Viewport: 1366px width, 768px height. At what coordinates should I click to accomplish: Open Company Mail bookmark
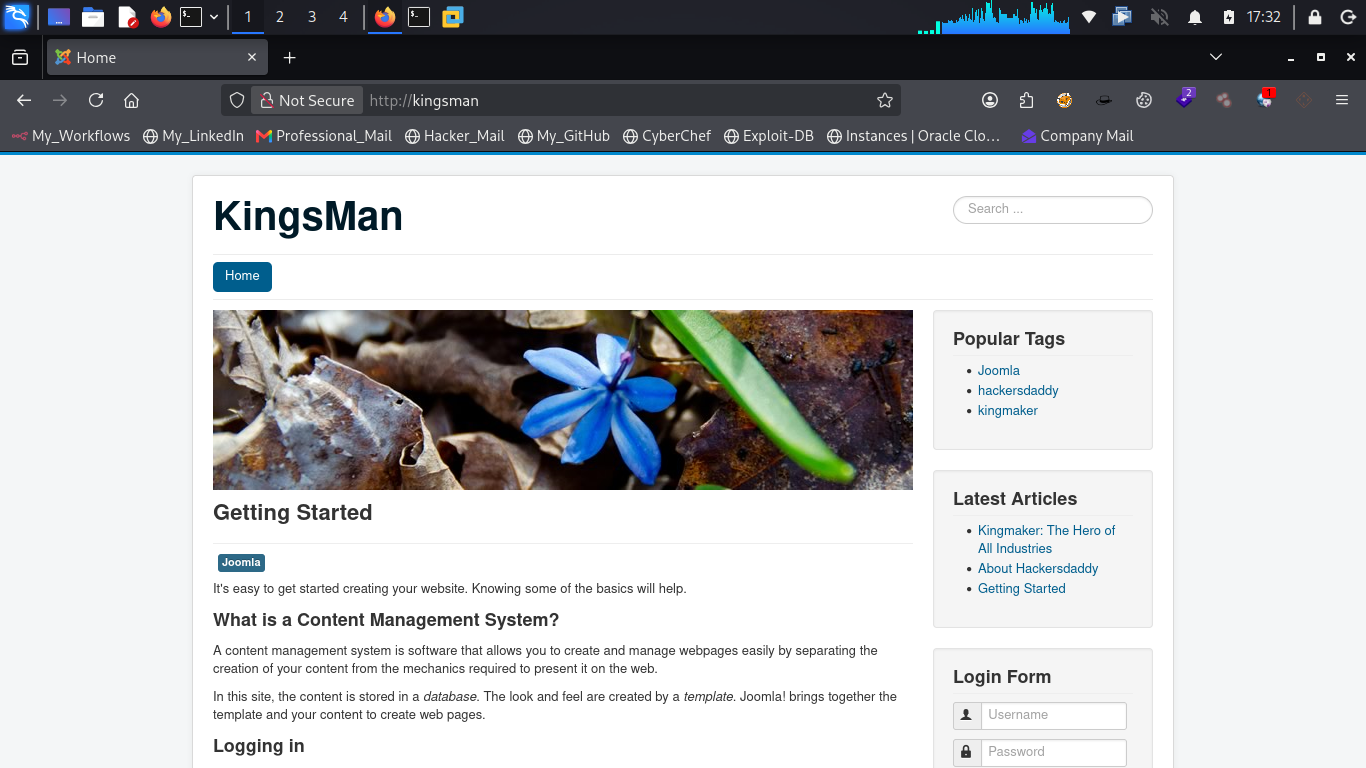pyautogui.click(x=1077, y=136)
